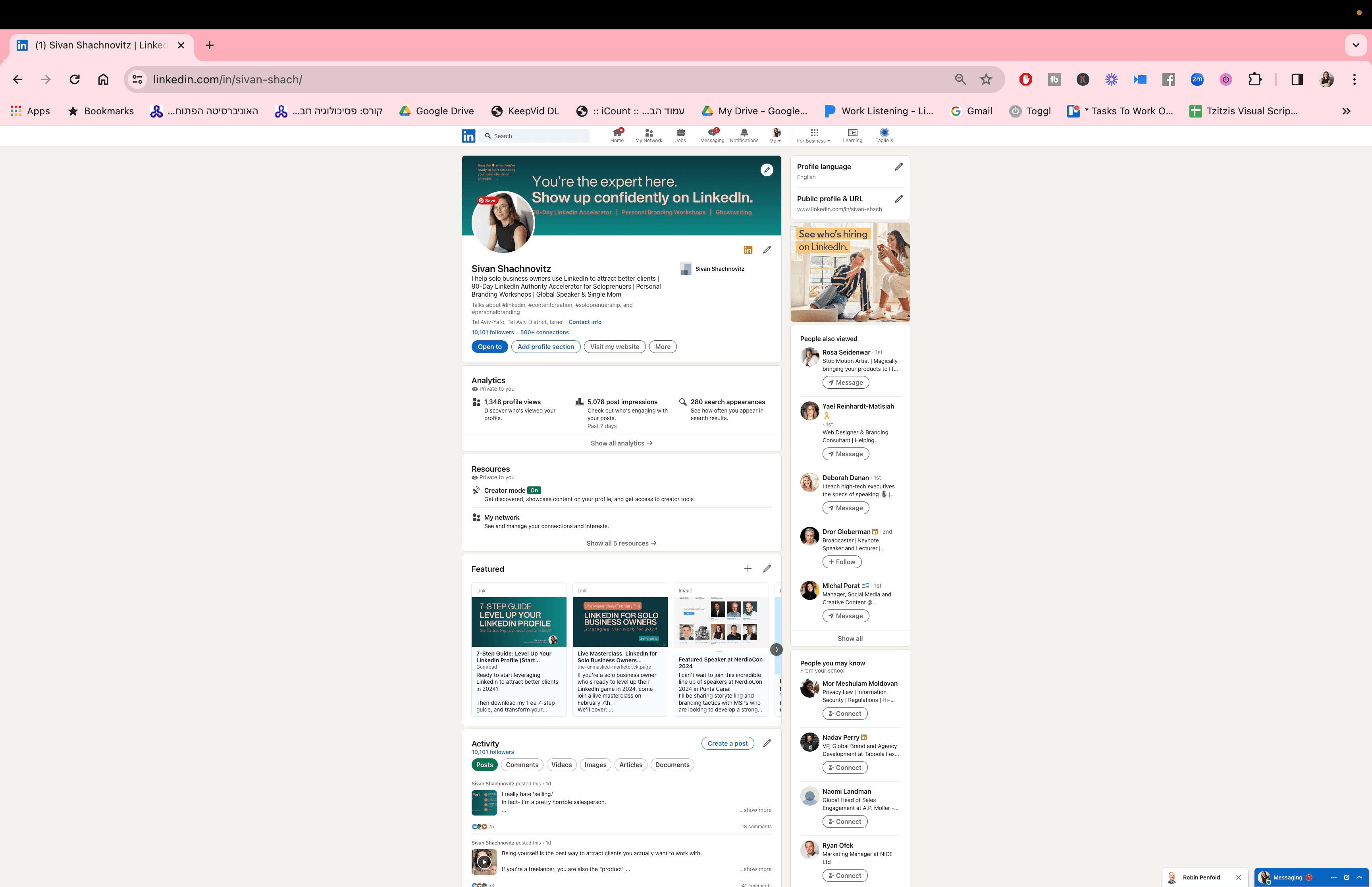Click Visit my website button

tap(615, 347)
